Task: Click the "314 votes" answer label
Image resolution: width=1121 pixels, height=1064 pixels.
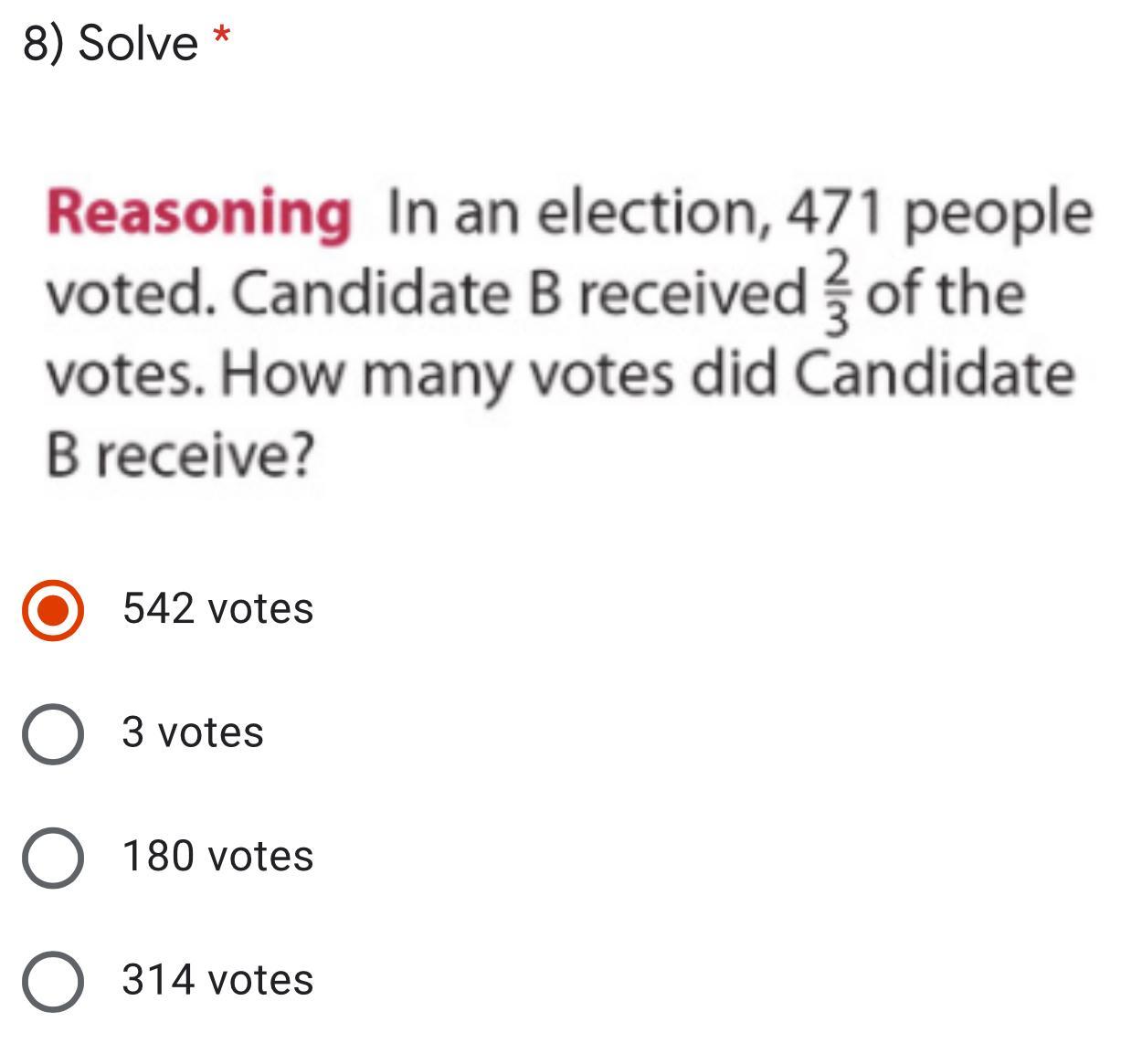Action: pos(217,980)
